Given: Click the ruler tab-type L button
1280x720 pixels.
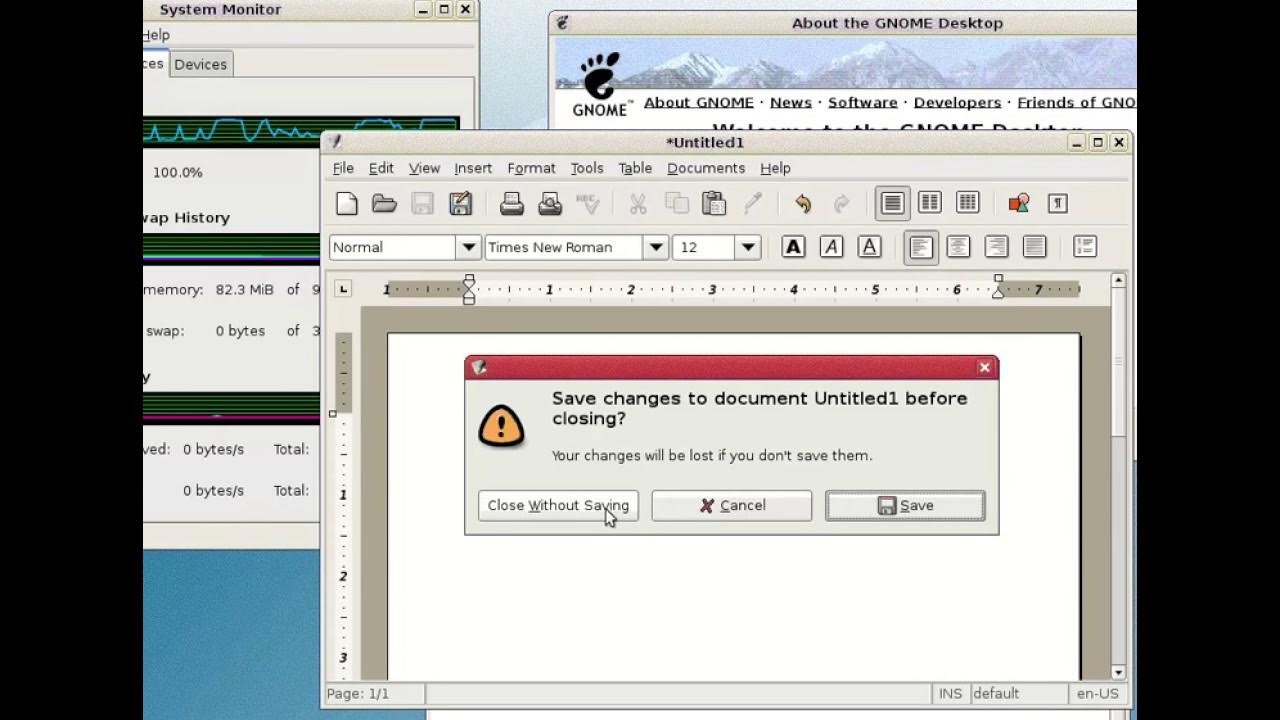Looking at the screenshot, I should 343,289.
